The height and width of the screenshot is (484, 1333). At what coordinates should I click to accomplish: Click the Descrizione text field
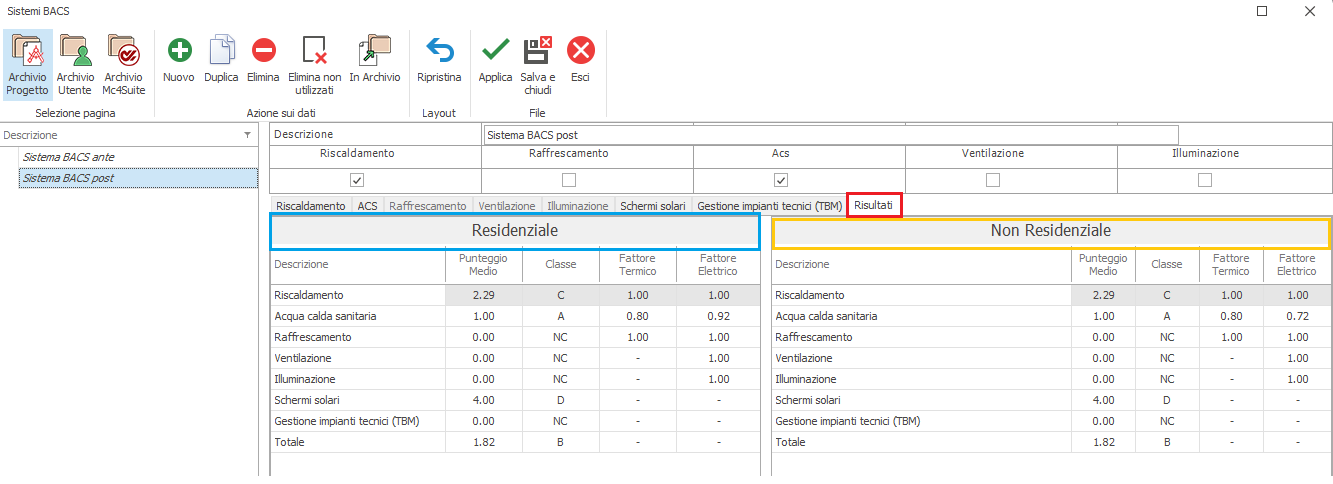830,135
